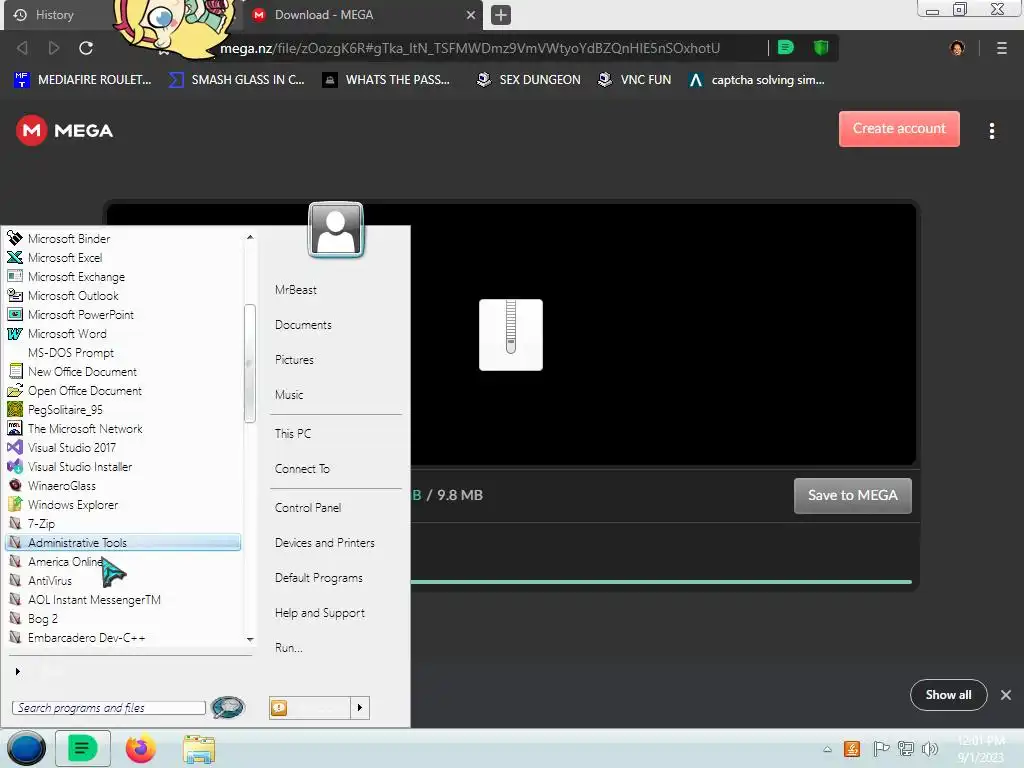Viewport: 1024px width, 768px height.
Task: Click the Create account button
Action: click(899, 129)
